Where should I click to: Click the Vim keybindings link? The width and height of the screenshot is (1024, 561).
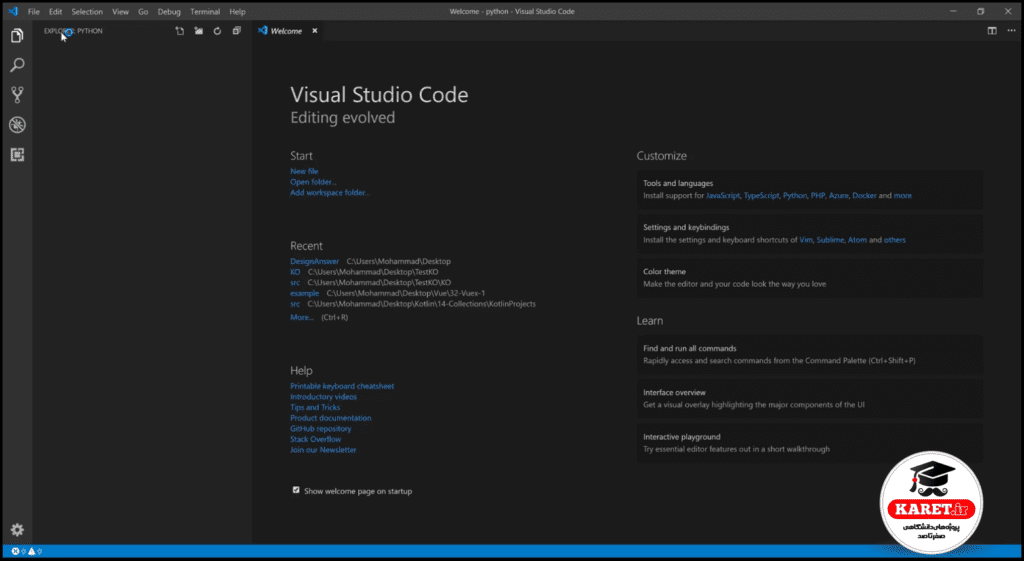point(806,240)
